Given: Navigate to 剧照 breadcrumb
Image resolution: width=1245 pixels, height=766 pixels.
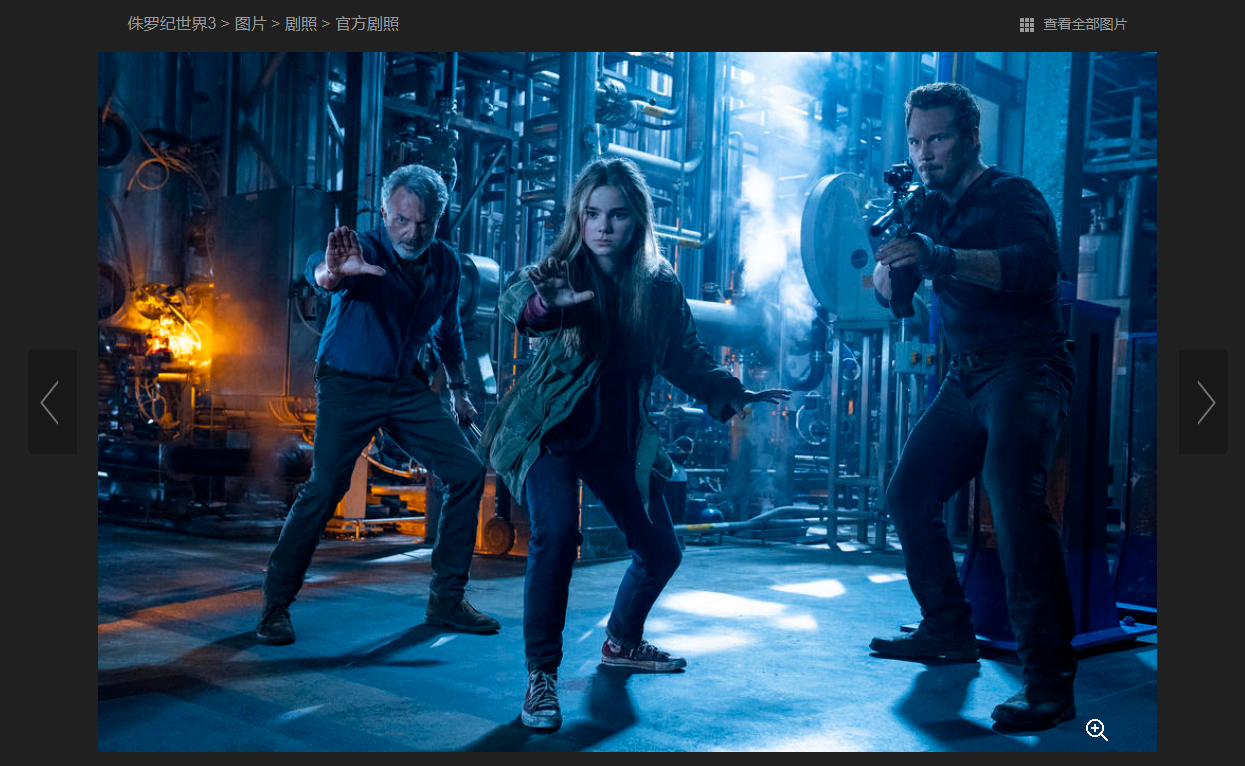Looking at the screenshot, I should [301, 24].
